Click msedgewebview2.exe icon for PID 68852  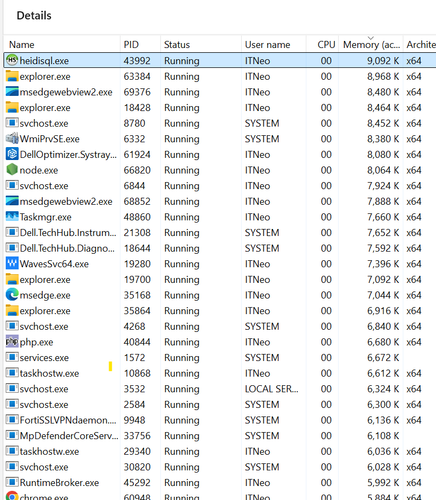click(x=12, y=201)
